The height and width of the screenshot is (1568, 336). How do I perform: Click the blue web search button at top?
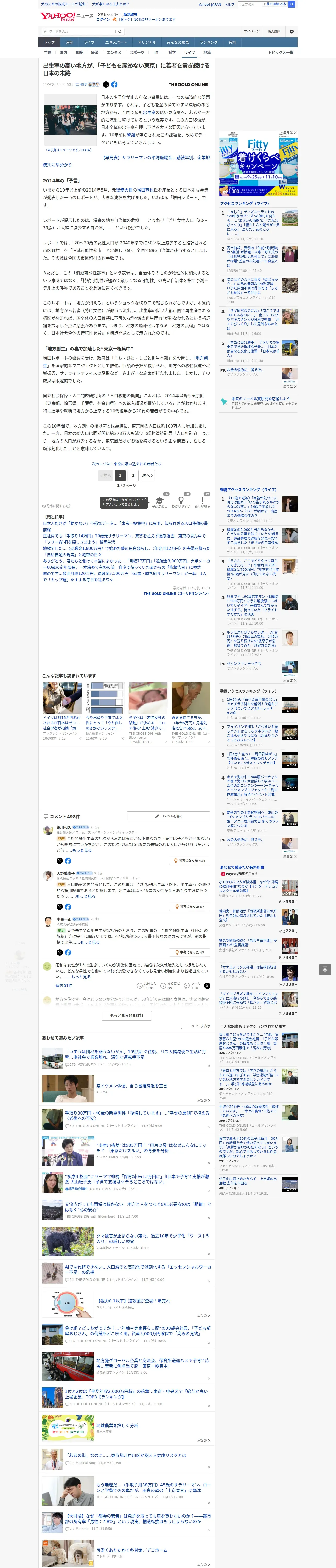pyautogui.click(x=292, y=4)
